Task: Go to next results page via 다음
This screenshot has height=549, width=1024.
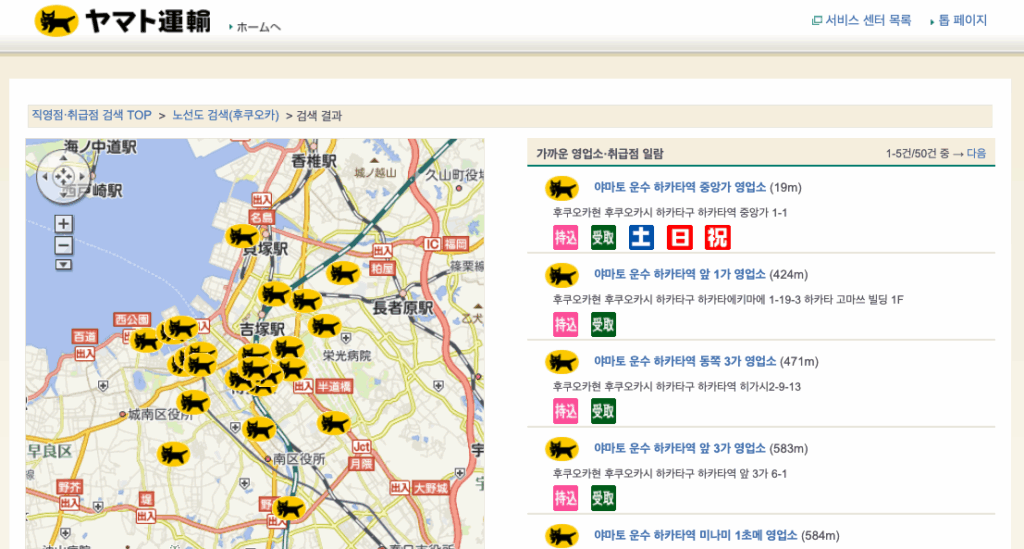Action: click(976, 154)
